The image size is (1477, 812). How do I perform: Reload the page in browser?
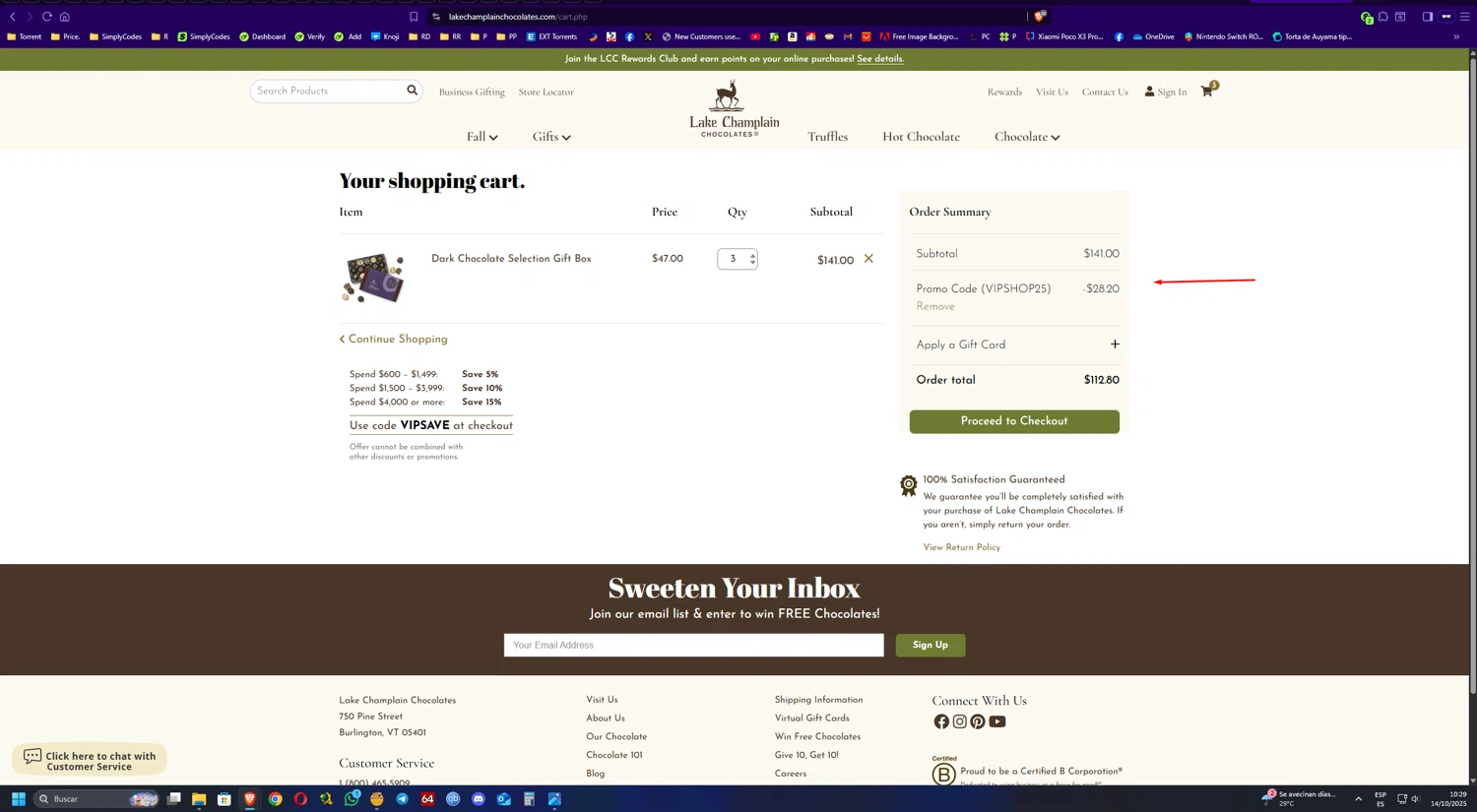click(46, 17)
